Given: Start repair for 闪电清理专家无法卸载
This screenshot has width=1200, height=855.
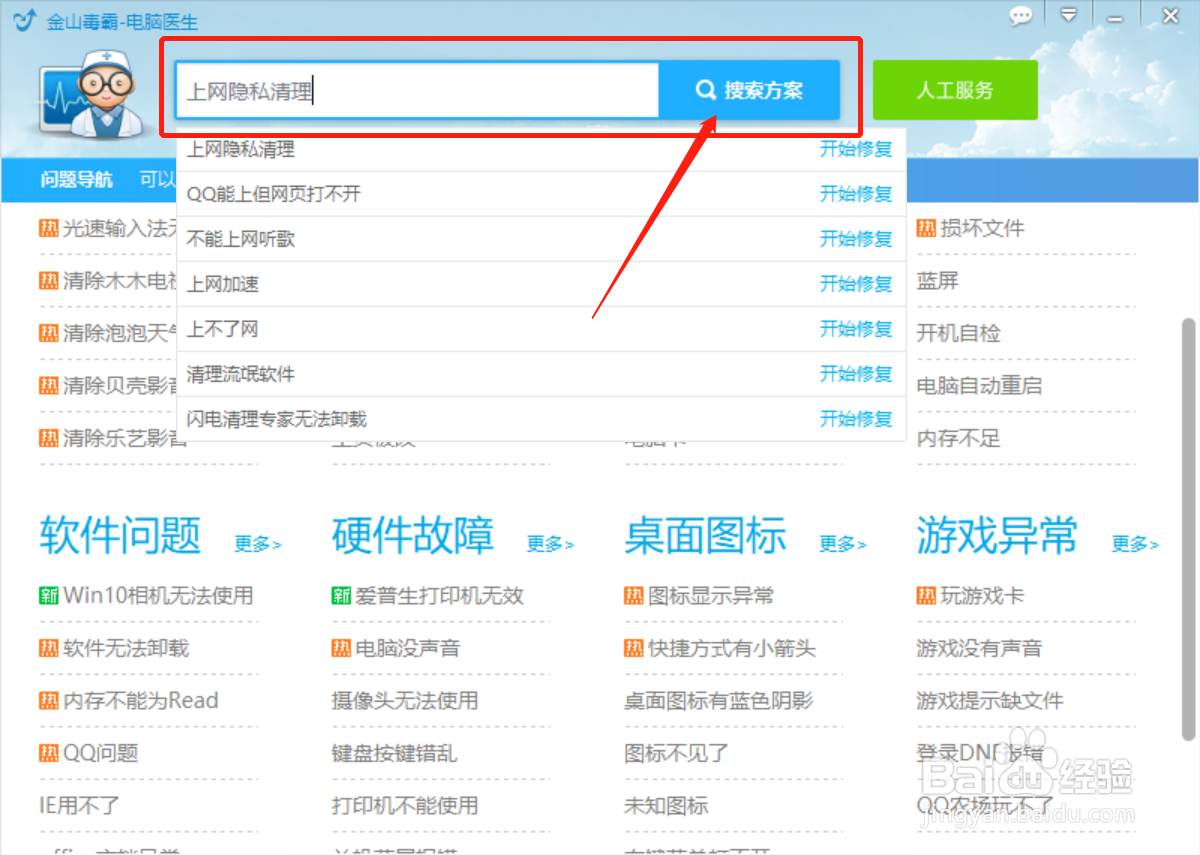Looking at the screenshot, I should [856, 419].
